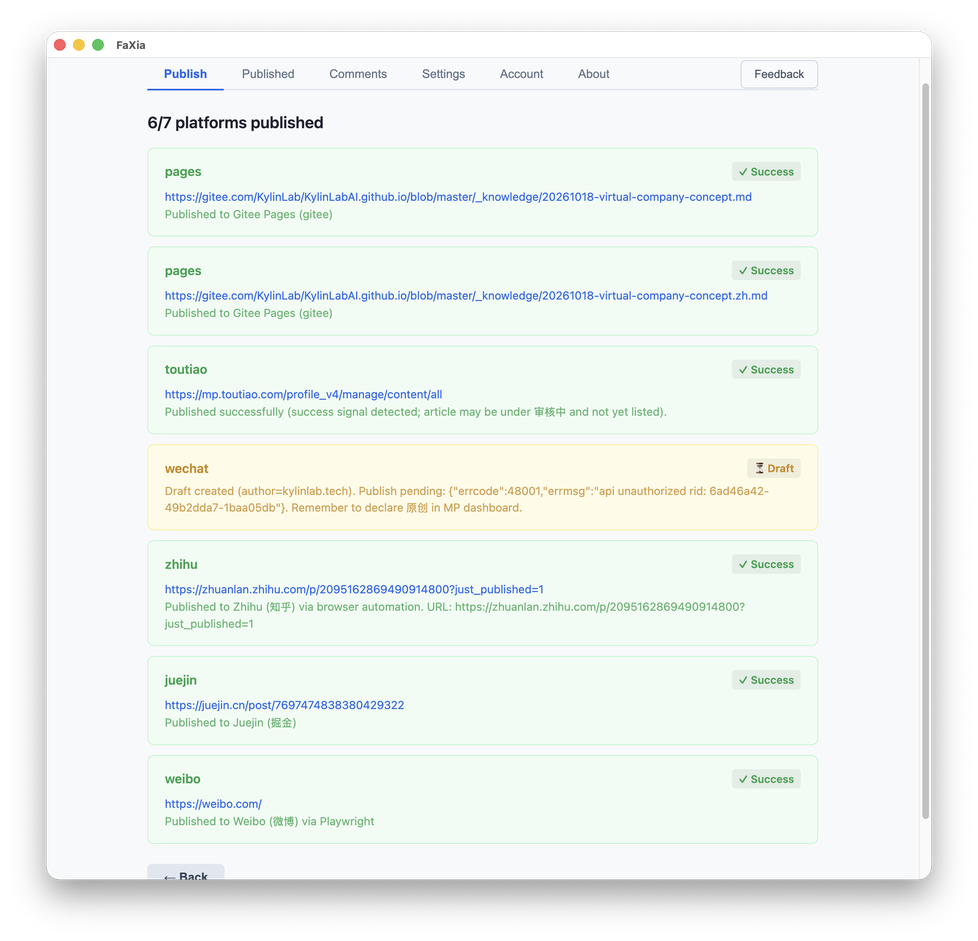Open the juejin.cn post link

point(284,705)
